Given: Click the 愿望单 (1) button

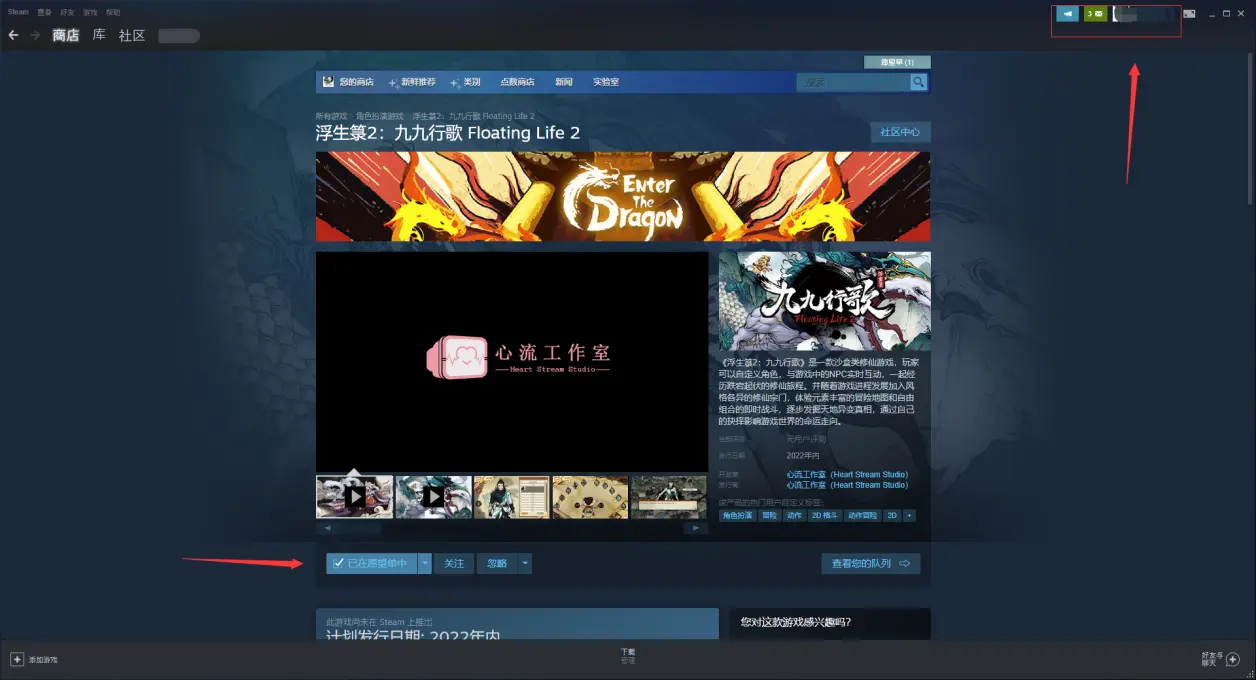Looking at the screenshot, I should 897,62.
